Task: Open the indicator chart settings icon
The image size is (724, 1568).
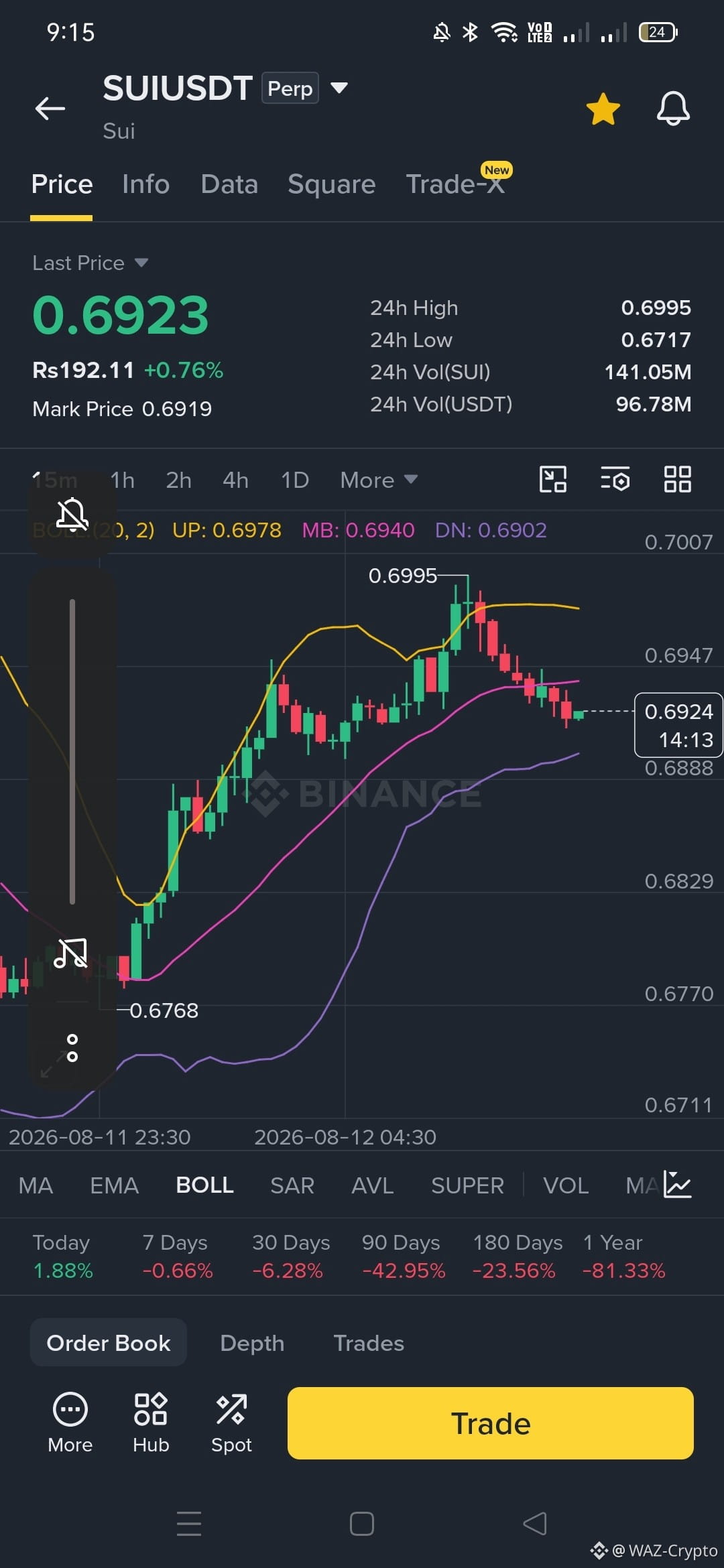Action: [x=677, y=1184]
